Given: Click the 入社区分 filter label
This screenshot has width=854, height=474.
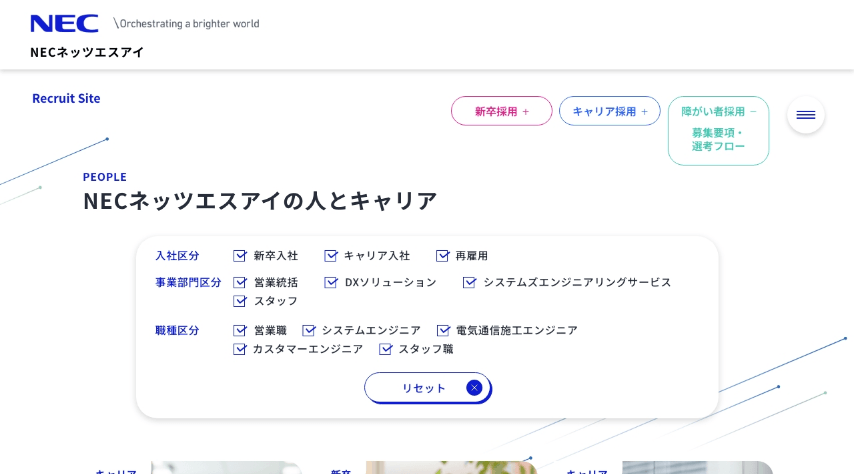Looking at the screenshot, I should click(x=178, y=256).
